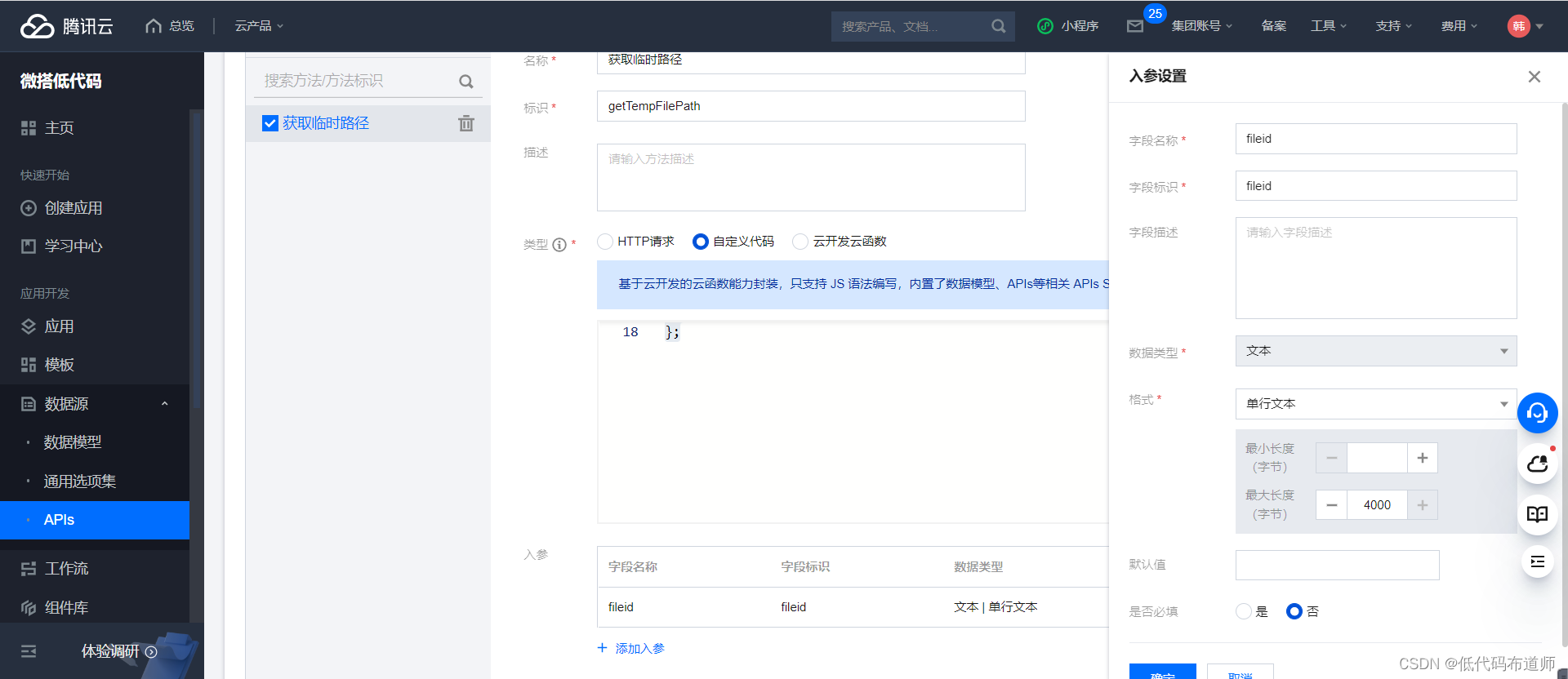
Task: Click 添加入参 link
Action: [x=630, y=649]
